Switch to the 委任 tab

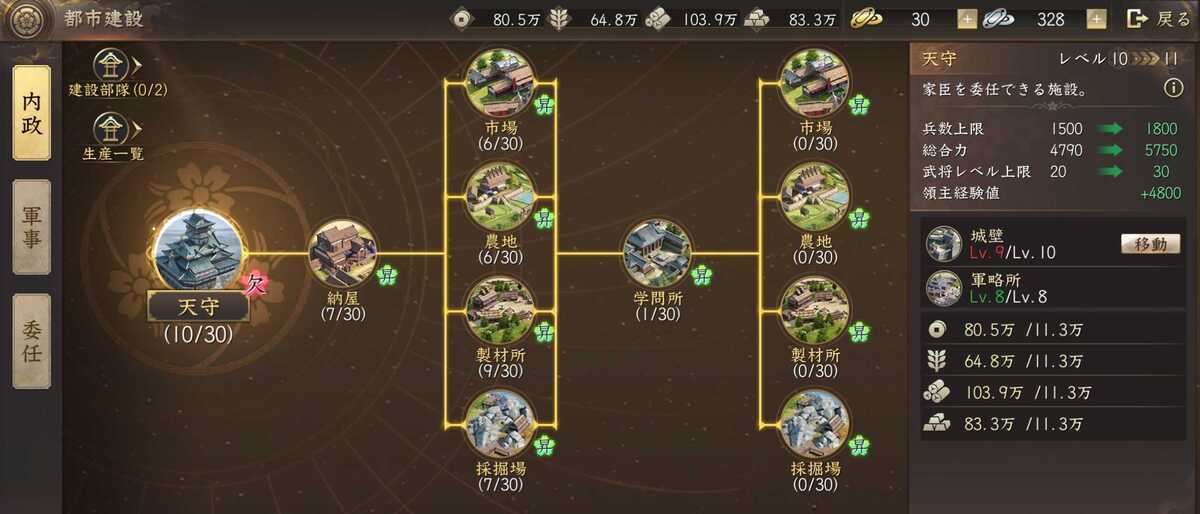coord(31,341)
